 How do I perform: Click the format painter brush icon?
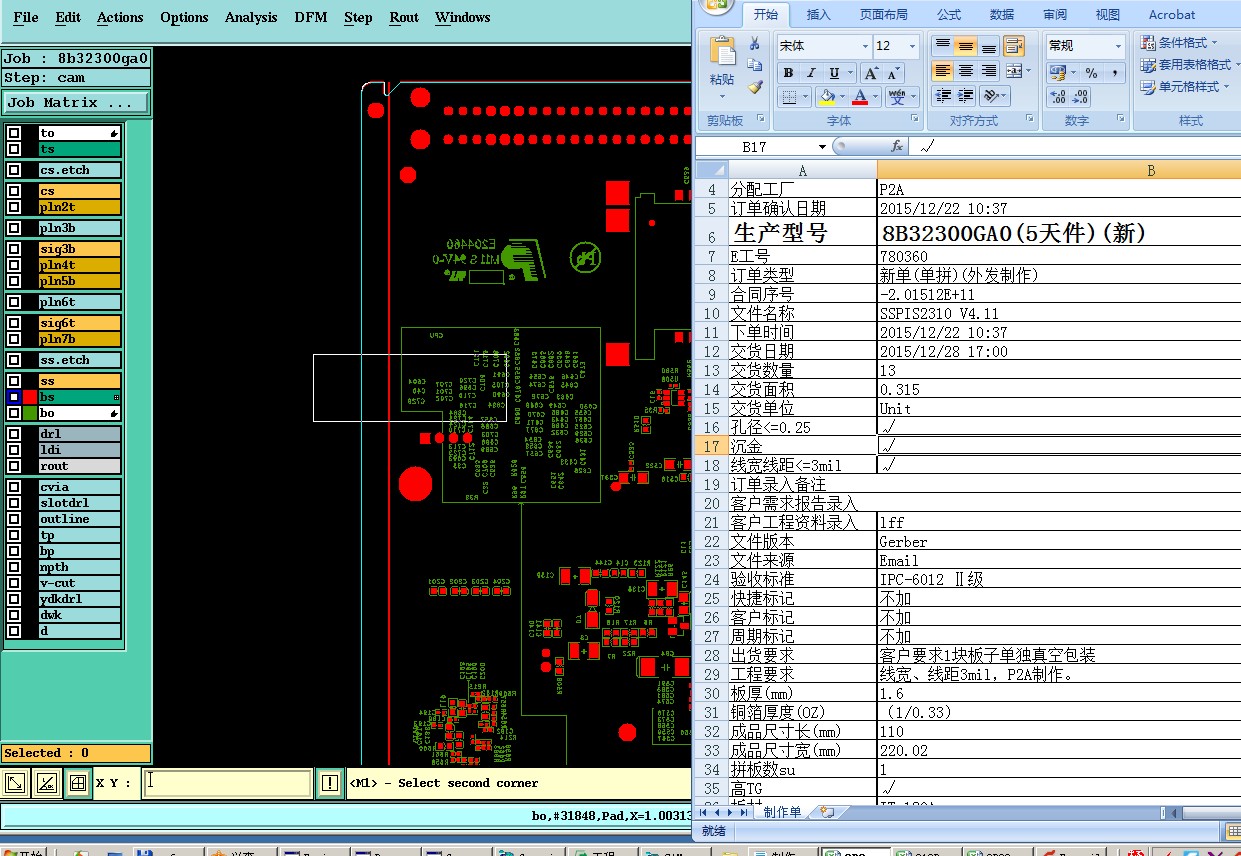pos(755,87)
